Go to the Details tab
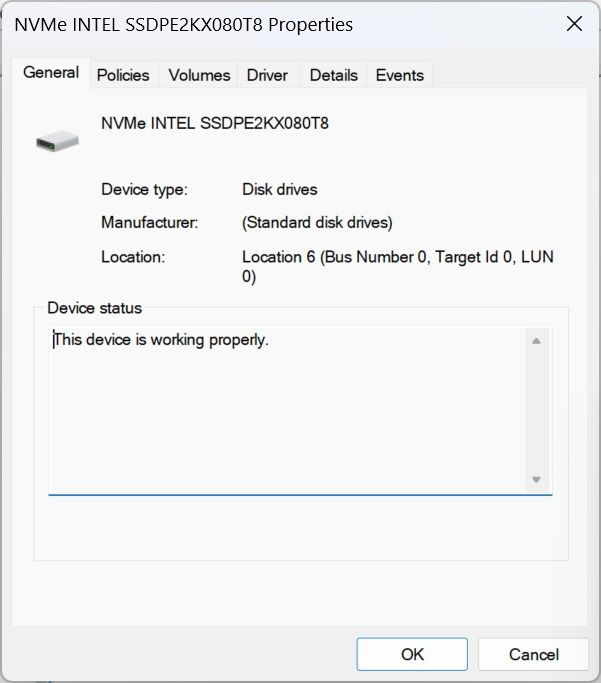The image size is (601, 683). (334, 75)
